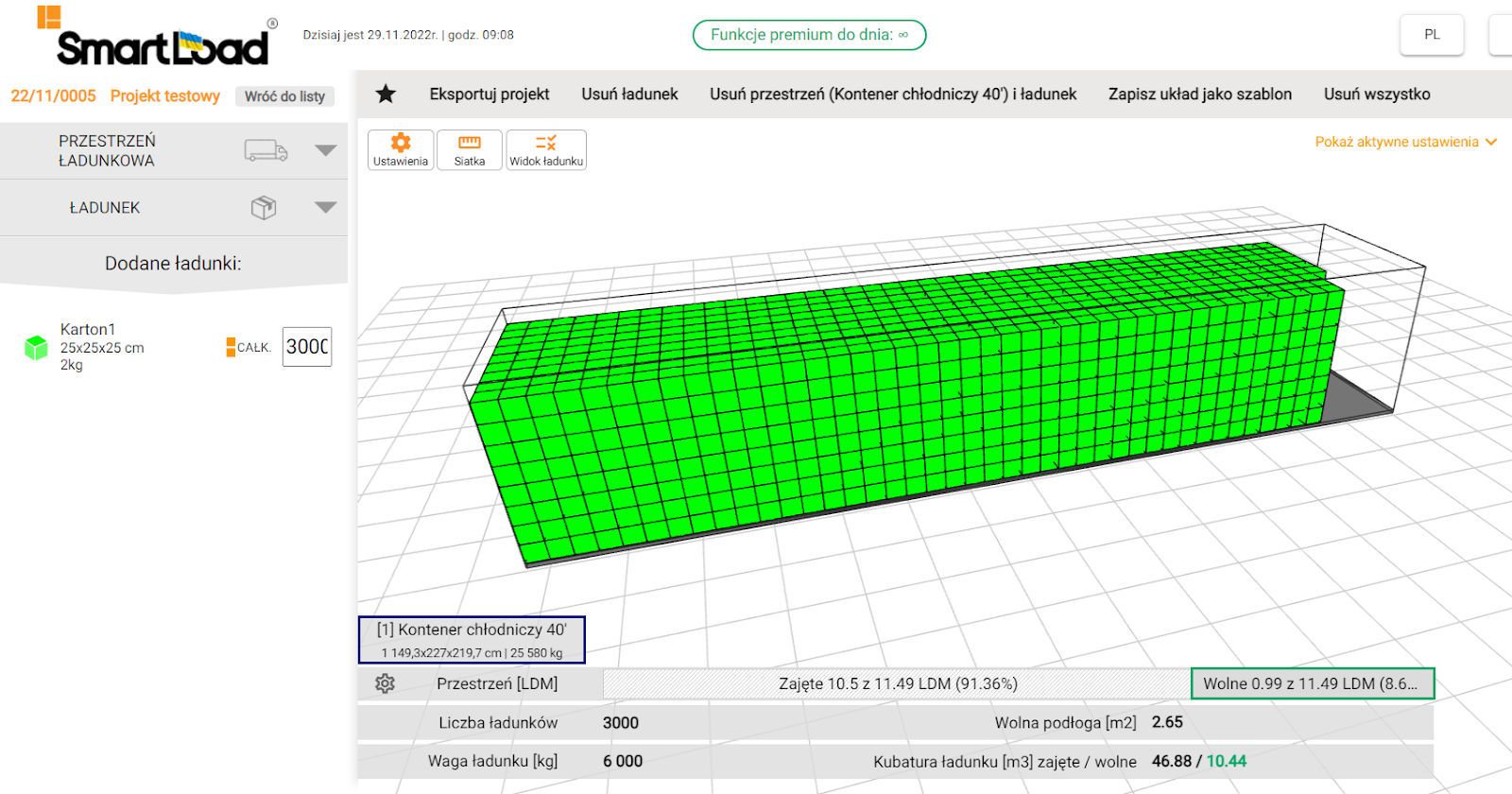This screenshot has width=1512, height=794.
Task: Click Usuń wszystko
Action: coord(1377,94)
